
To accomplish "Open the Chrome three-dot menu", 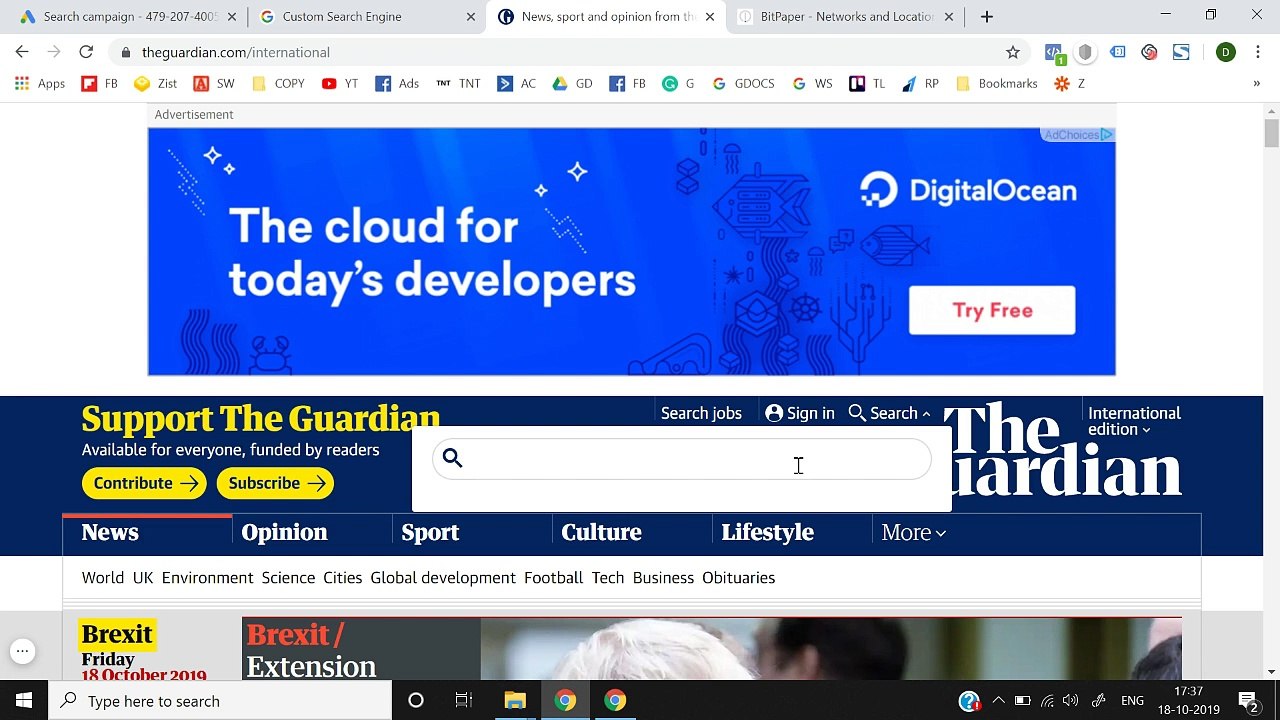I will click(1258, 52).
